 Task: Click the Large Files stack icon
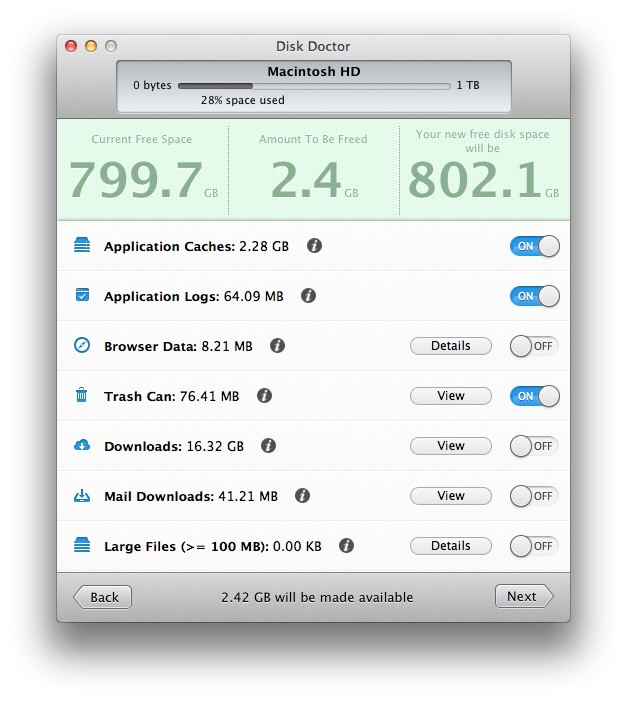[x=82, y=545]
